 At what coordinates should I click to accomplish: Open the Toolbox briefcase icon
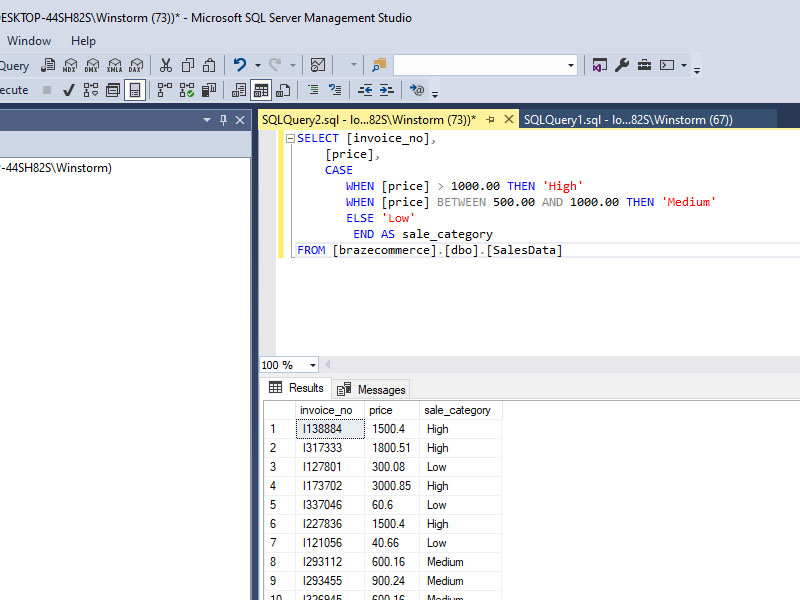(645, 66)
